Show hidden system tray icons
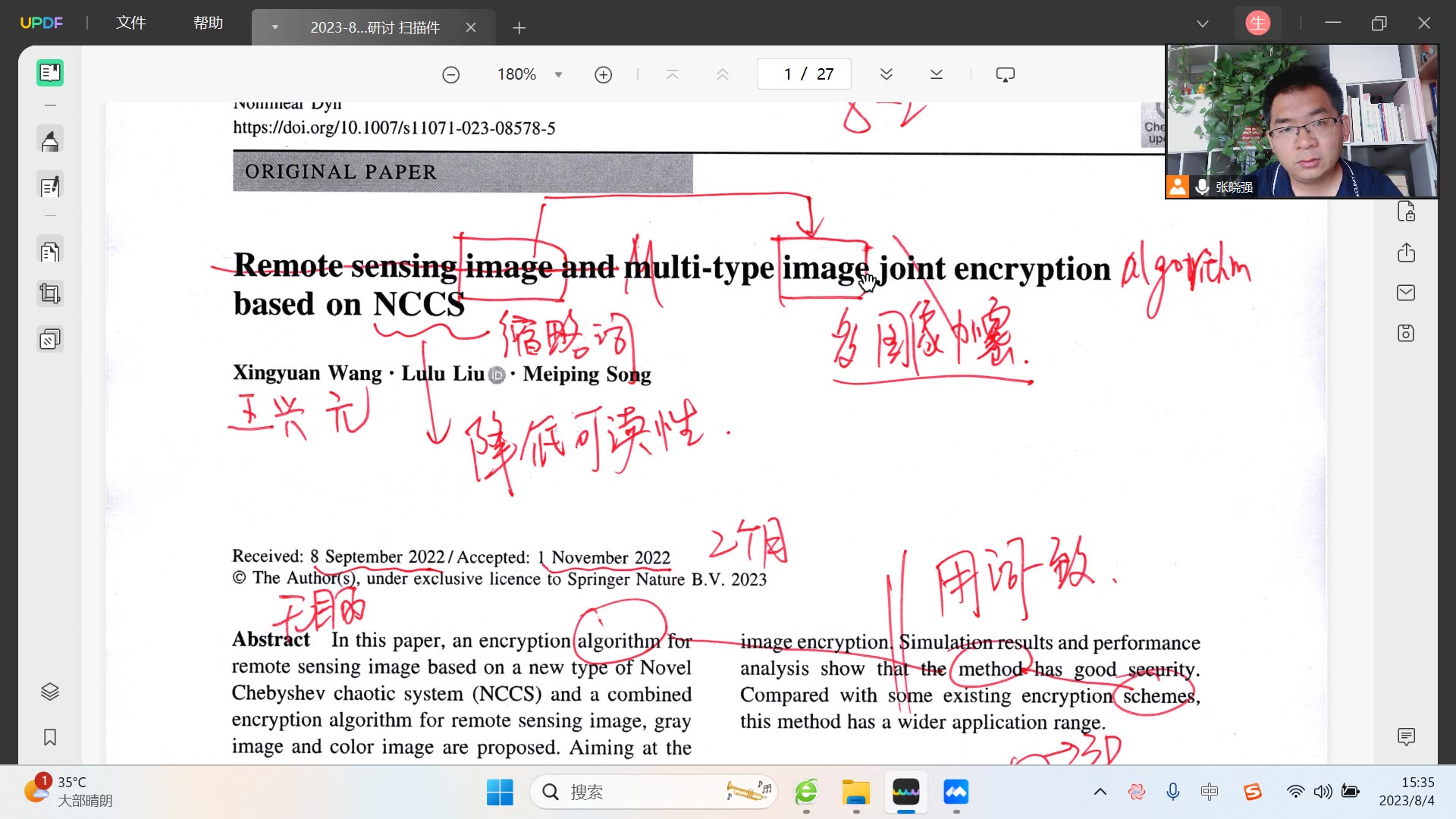Image resolution: width=1456 pixels, height=819 pixels. click(x=1100, y=792)
